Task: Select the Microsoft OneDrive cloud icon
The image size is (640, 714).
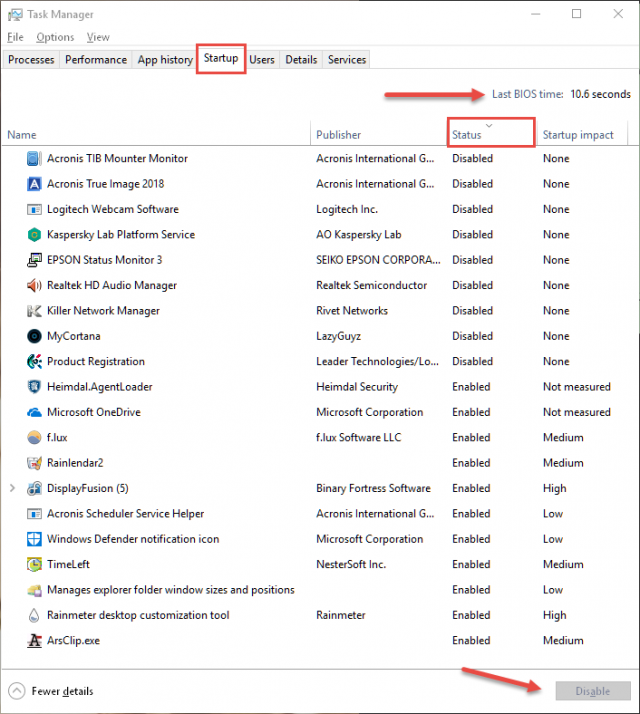Action: coord(34,413)
